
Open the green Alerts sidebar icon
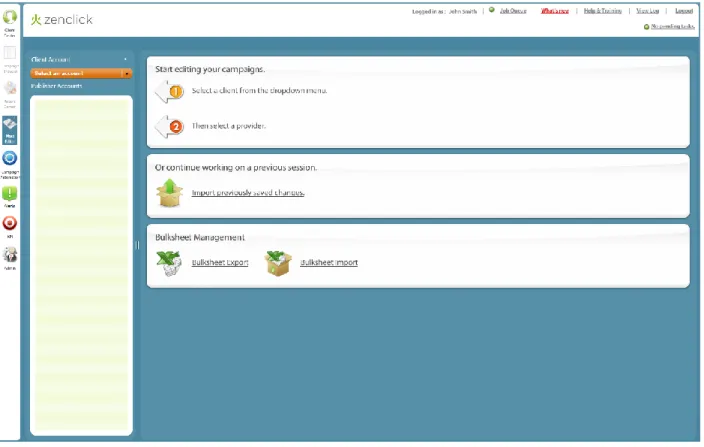(9, 194)
